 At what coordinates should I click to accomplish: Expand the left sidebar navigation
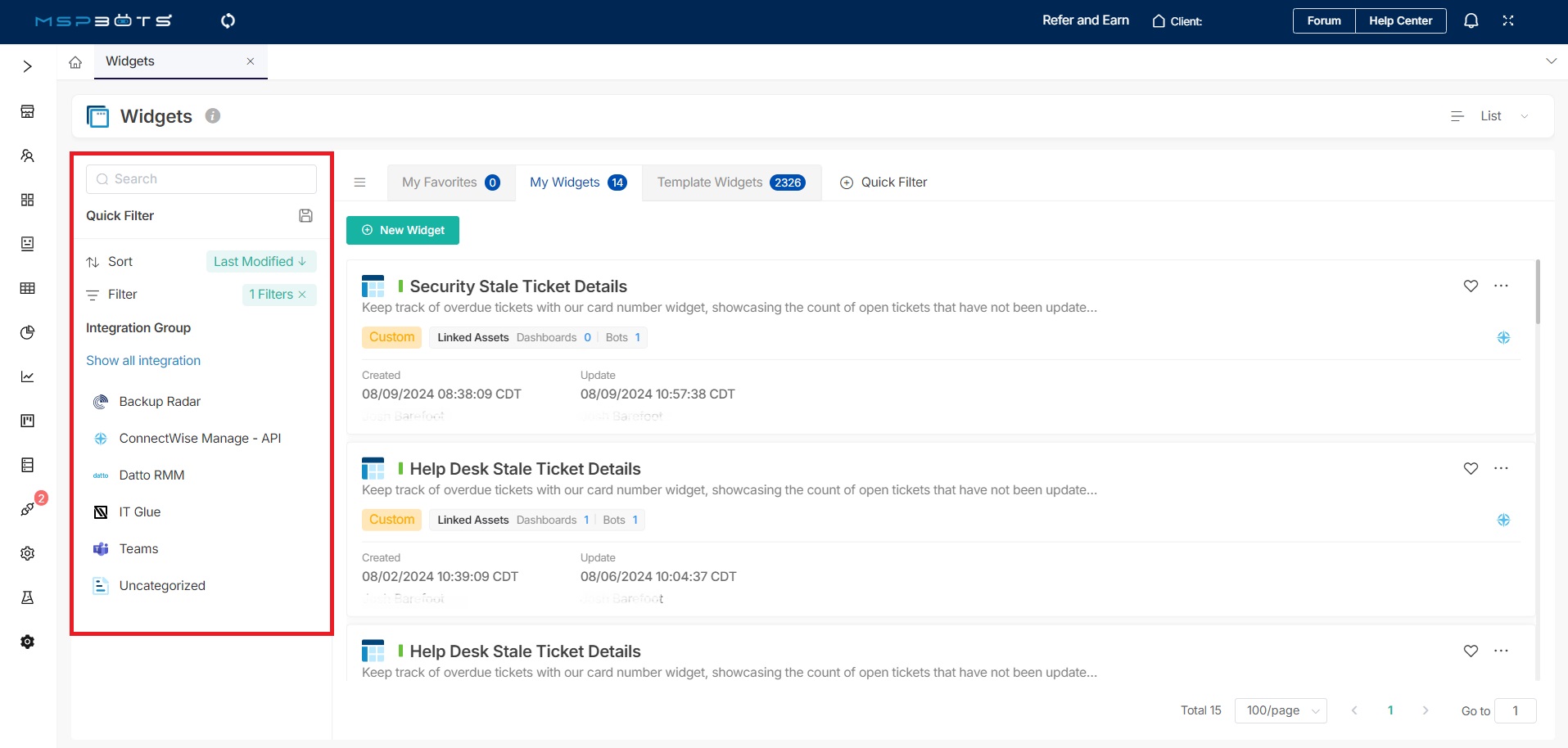click(28, 66)
